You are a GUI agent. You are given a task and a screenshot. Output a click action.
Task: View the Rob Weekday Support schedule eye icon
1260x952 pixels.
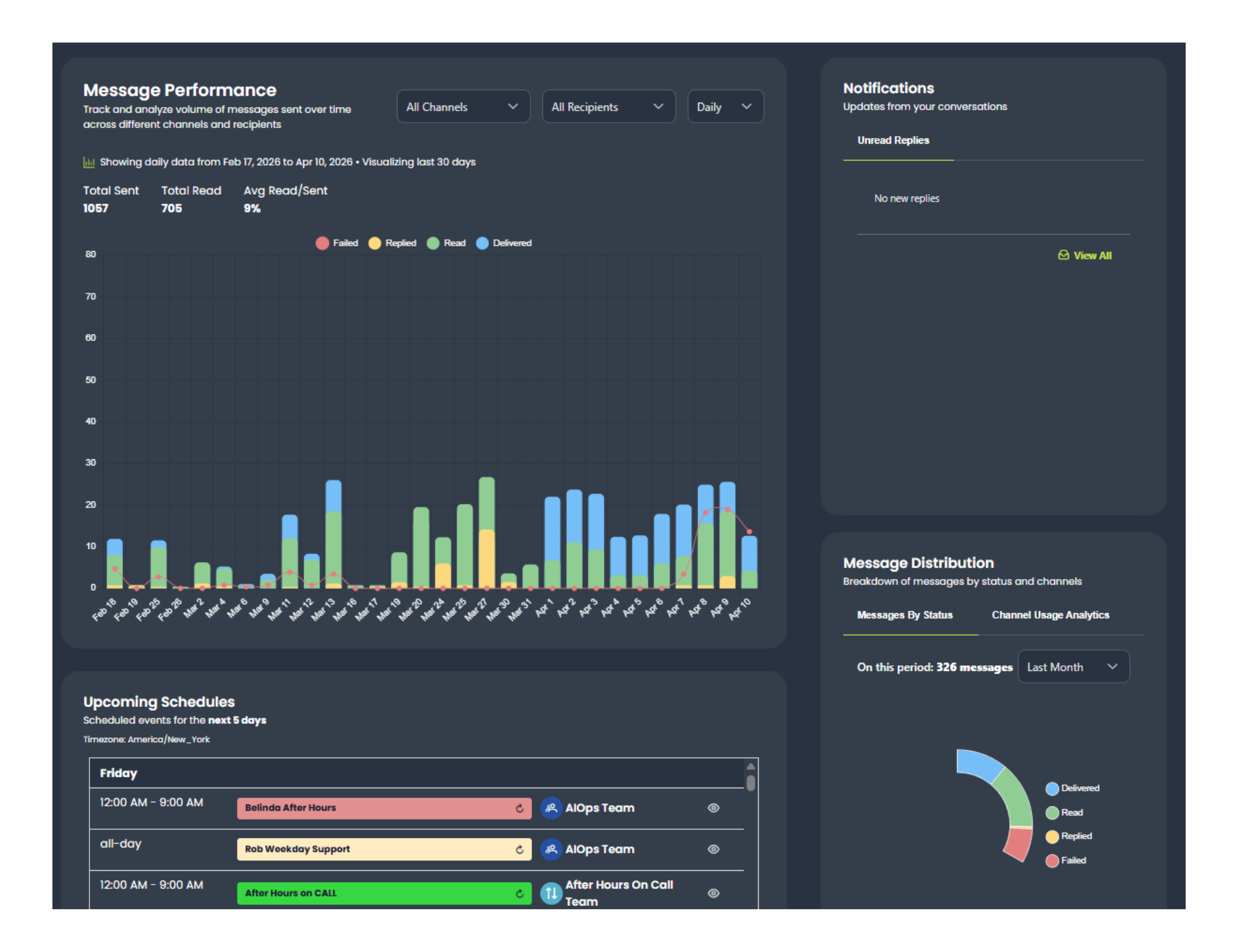click(713, 849)
